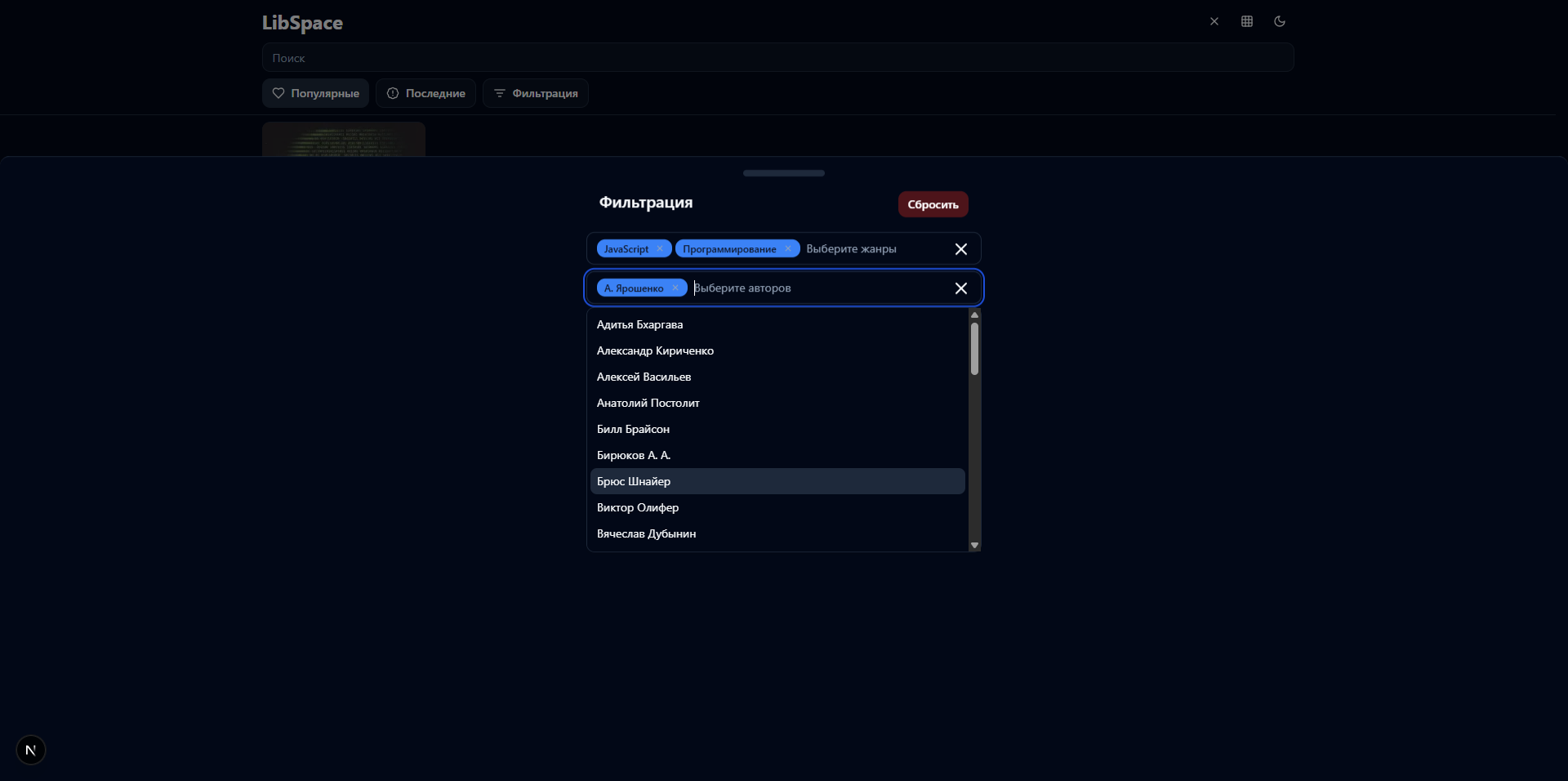This screenshot has height=781, width=1568.
Task: Click the Сбросить reset button
Action: click(x=933, y=204)
